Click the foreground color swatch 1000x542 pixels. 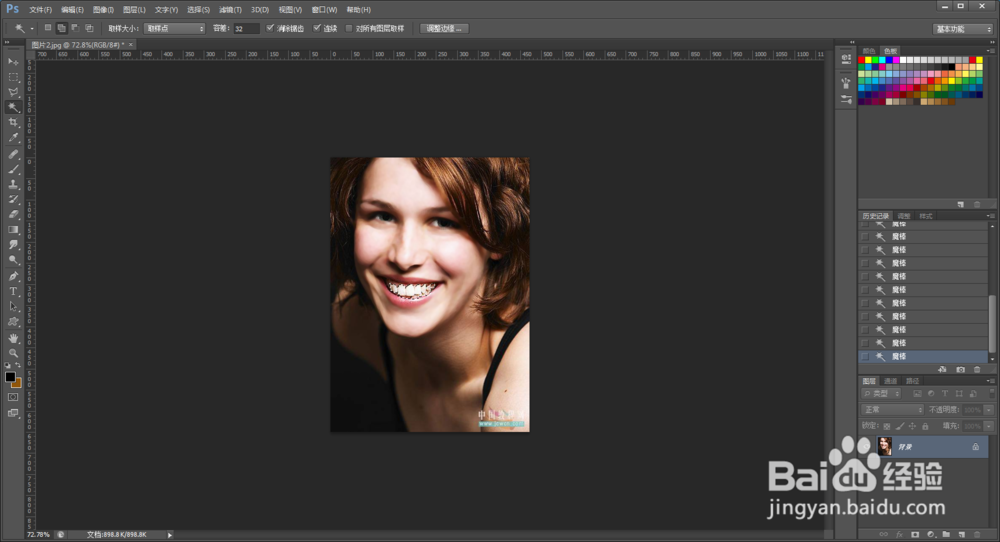pyautogui.click(x=10, y=377)
